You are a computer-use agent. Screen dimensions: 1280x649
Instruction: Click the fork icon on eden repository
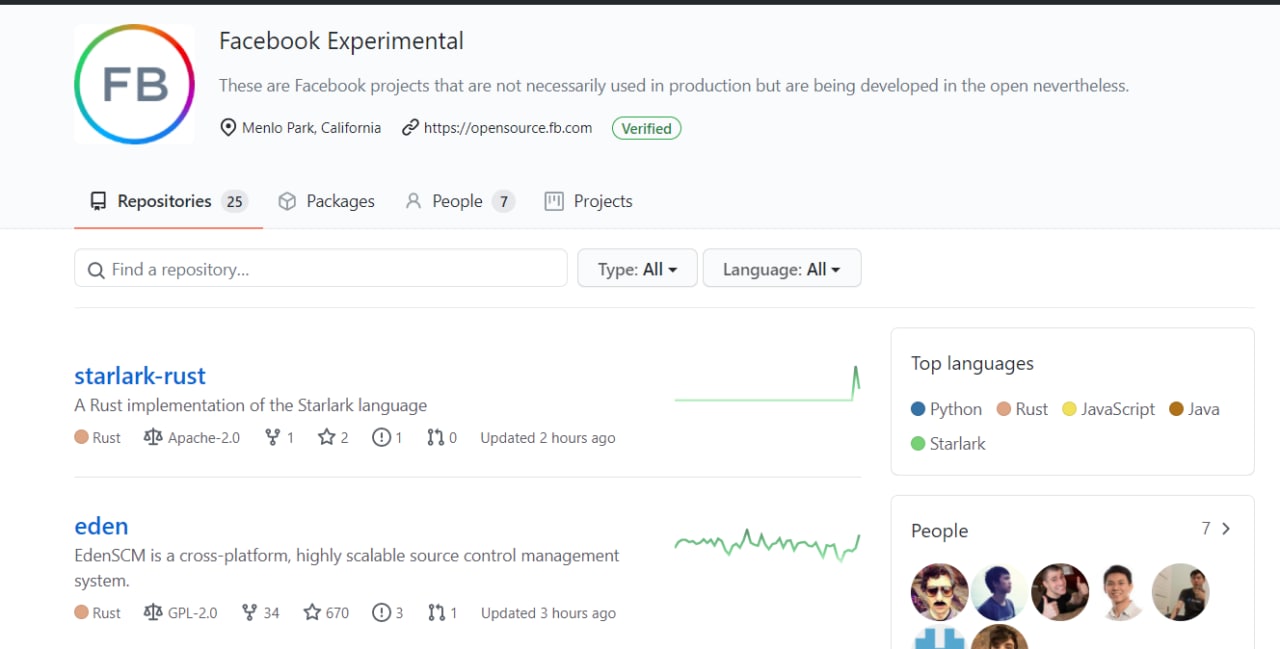coord(250,612)
